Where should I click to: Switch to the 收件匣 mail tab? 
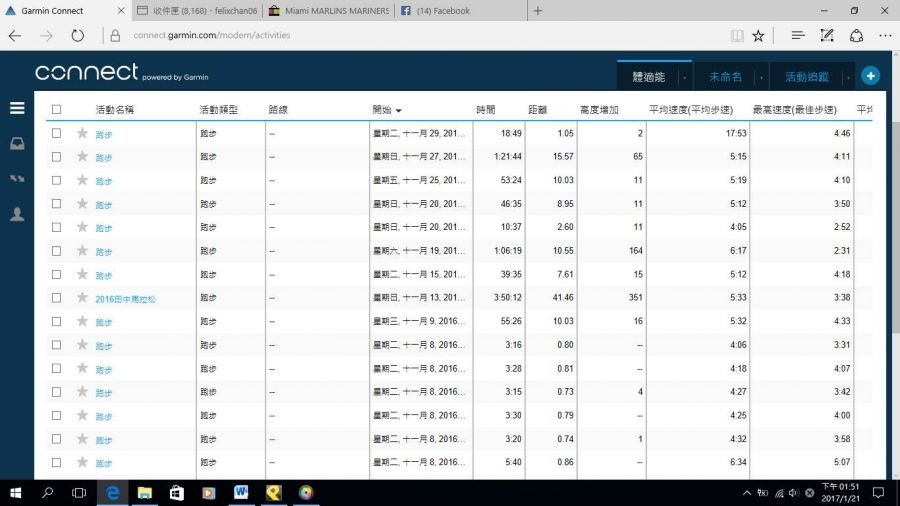coord(197,10)
